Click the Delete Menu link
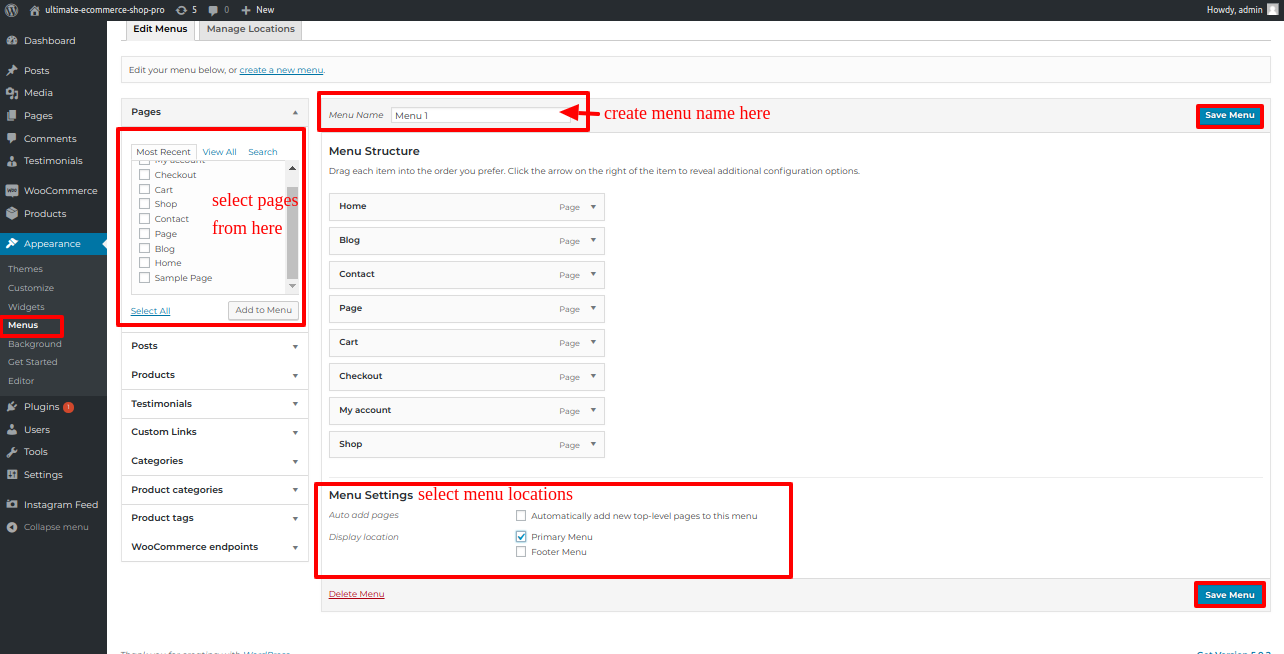The width and height of the screenshot is (1284, 654). (356, 594)
